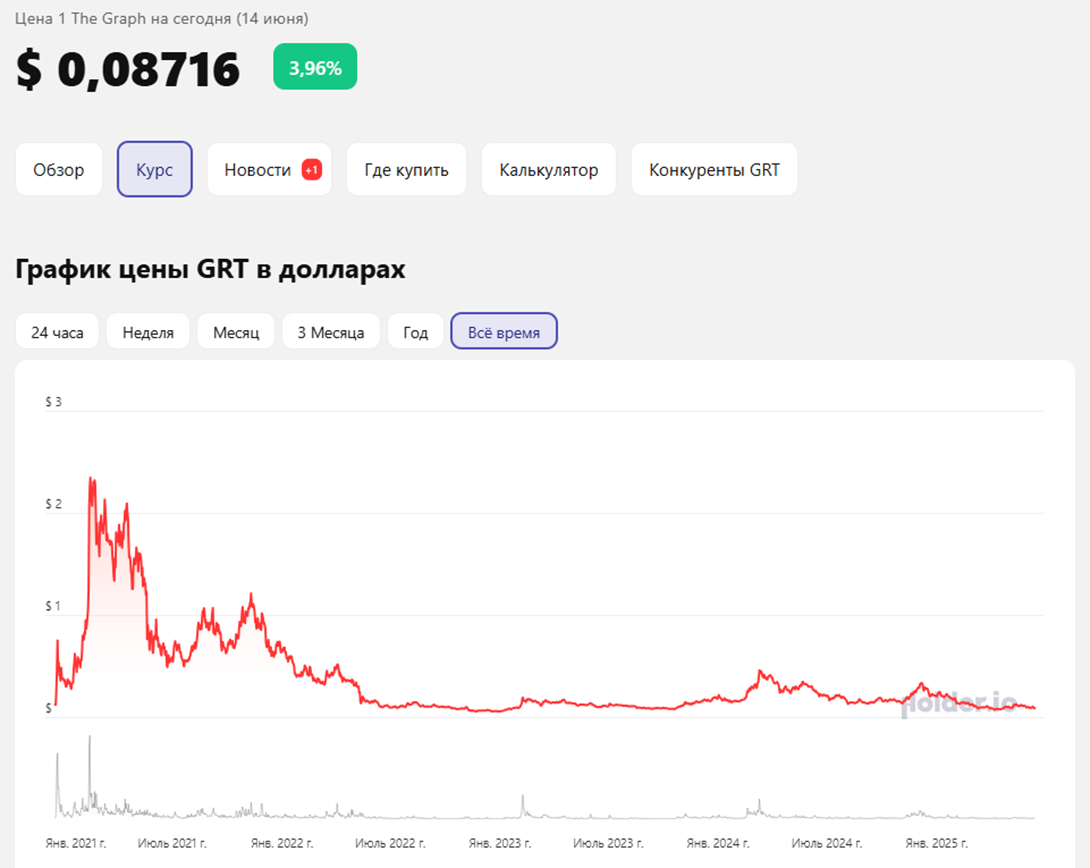The height and width of the screenshot is (868, 1090).
Task: Click the Июль 2022 г. axis label
Action: tap(391, 843)
